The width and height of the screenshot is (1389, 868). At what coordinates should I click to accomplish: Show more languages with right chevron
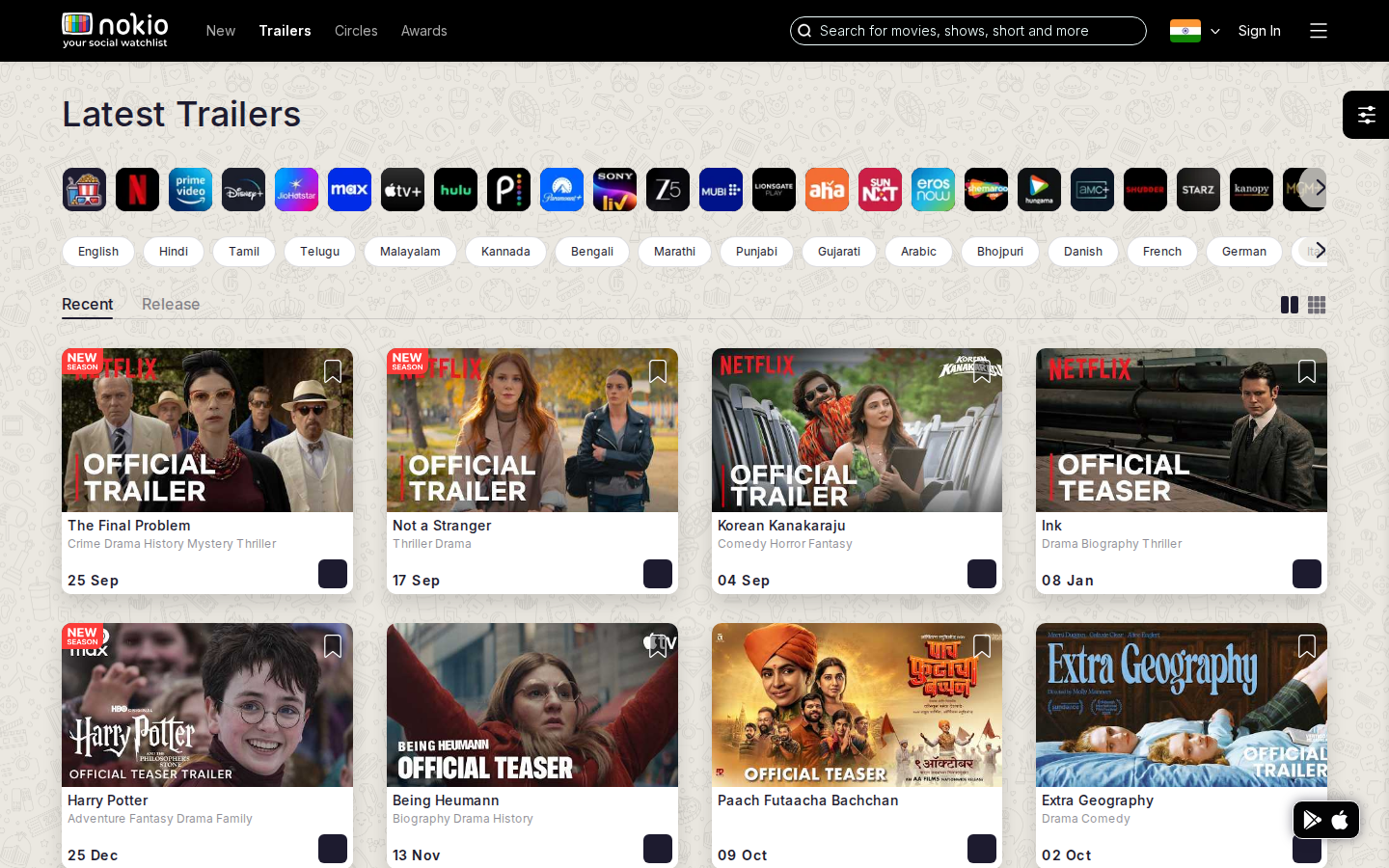(1320, 251)
